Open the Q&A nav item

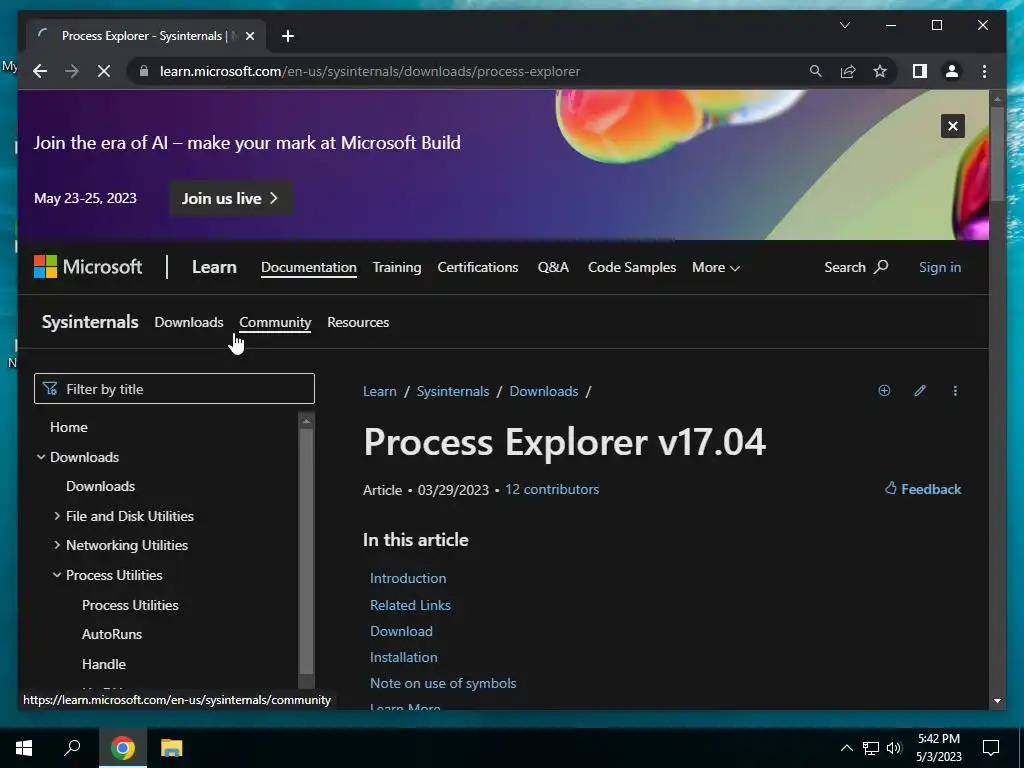553,268
